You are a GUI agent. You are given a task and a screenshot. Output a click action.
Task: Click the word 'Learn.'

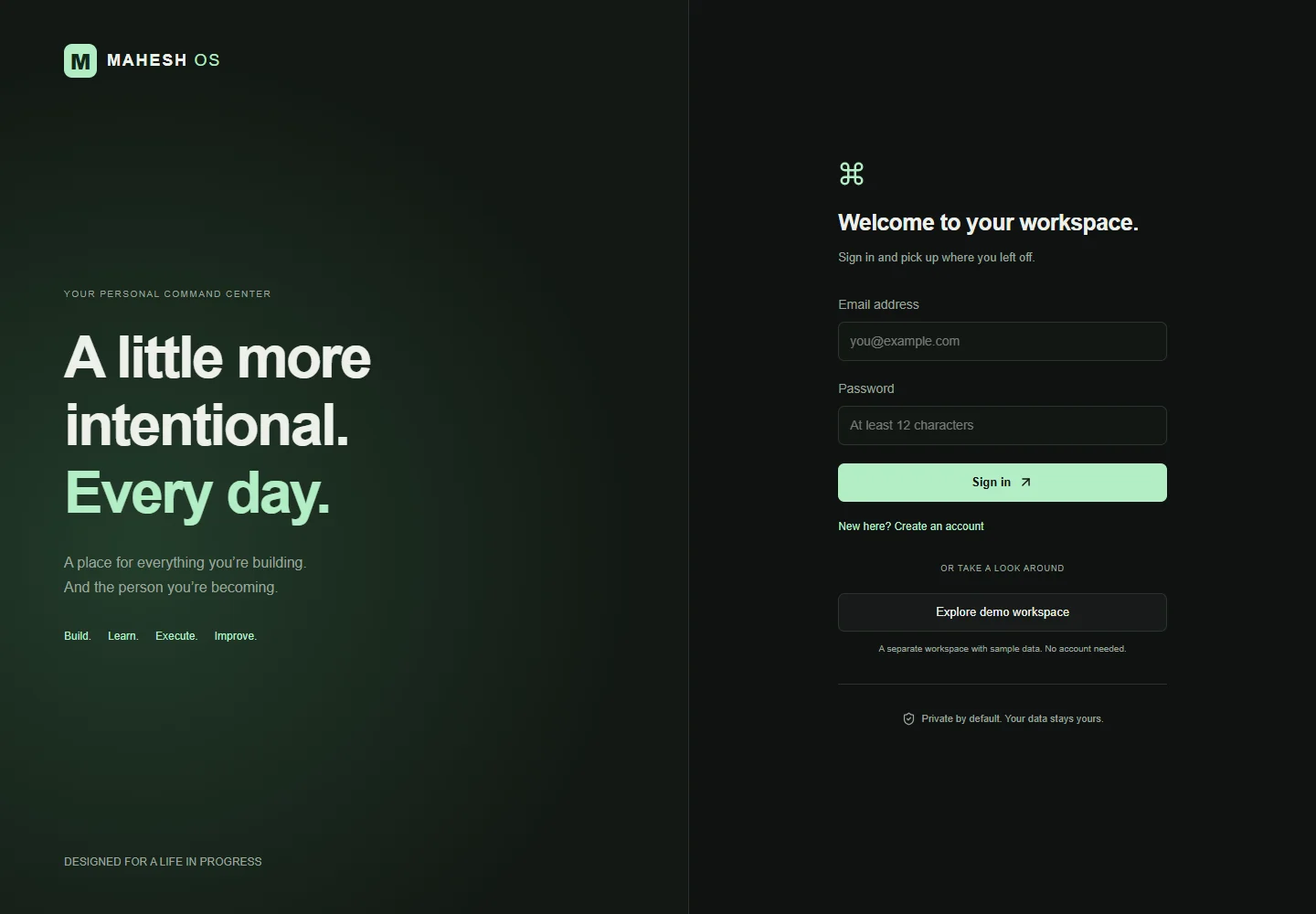point(123,636)
